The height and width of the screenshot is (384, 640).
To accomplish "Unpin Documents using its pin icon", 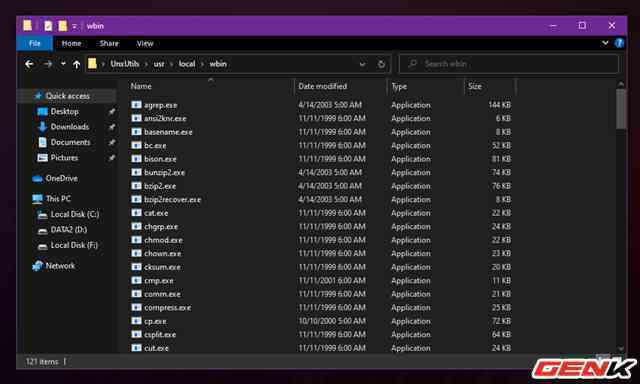I will [x=111, y=142].
